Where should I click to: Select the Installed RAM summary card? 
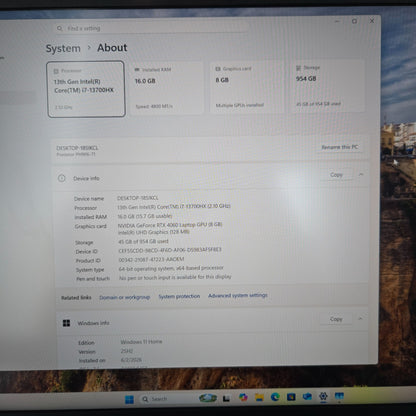(166, 88)
